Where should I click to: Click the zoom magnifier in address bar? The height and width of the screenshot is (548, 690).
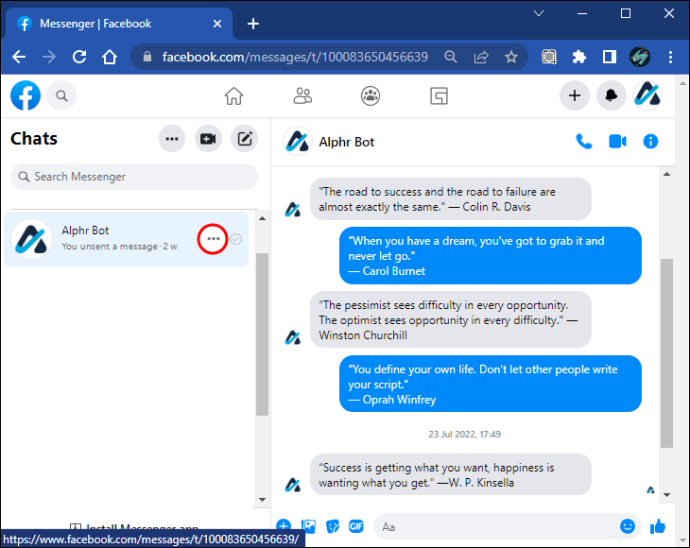451,57
